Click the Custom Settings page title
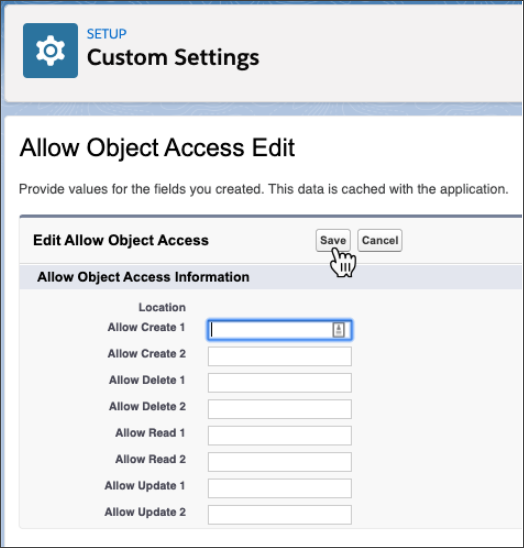Image resolution: width=524 pixels, height=548 pixels. pyautogui.click(x=173, y=57)
